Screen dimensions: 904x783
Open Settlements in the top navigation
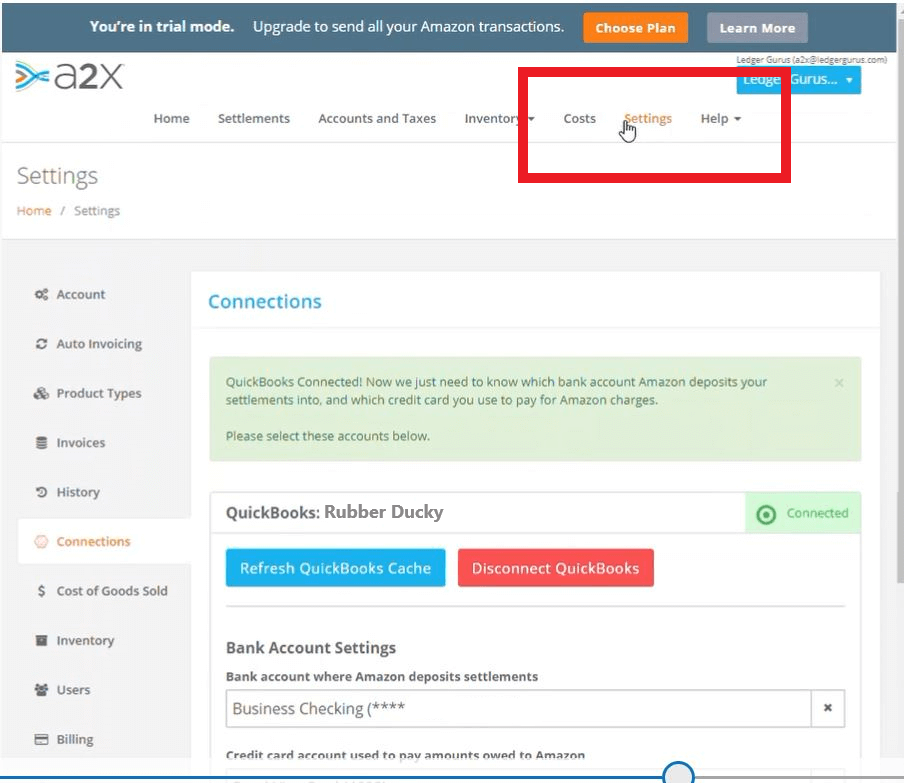254,119
